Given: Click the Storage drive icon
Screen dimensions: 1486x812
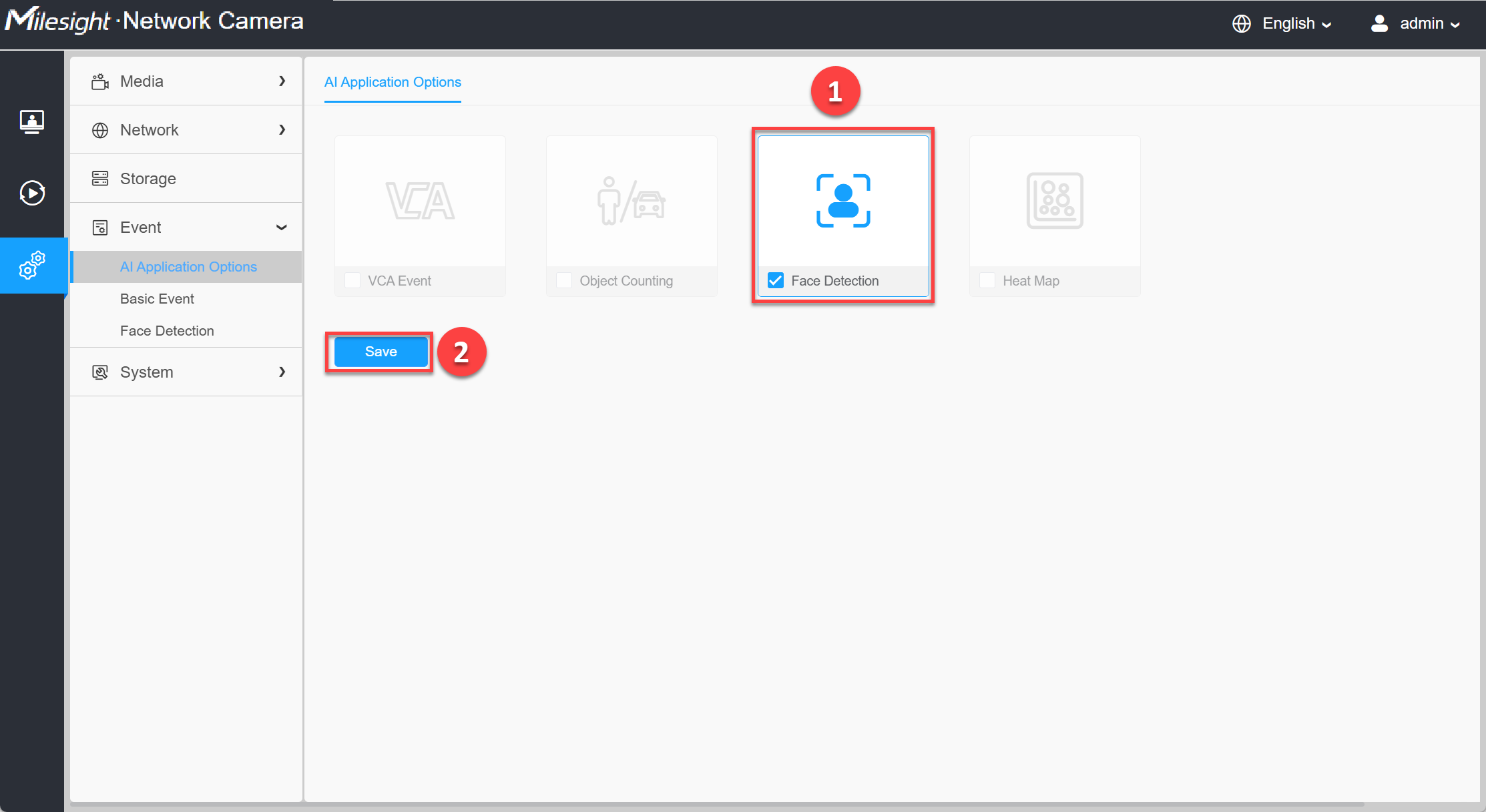Looking at the screenshot, I should (x=100, y=178).
